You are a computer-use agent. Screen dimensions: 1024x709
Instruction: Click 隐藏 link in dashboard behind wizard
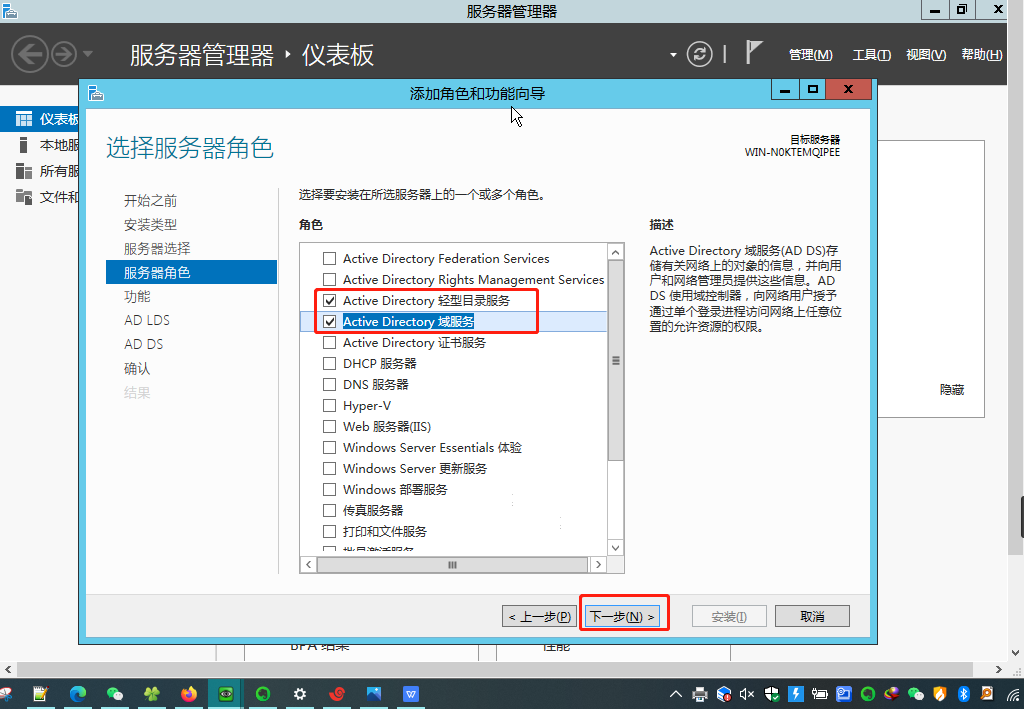pyautogui.click(x=952, y=390)
